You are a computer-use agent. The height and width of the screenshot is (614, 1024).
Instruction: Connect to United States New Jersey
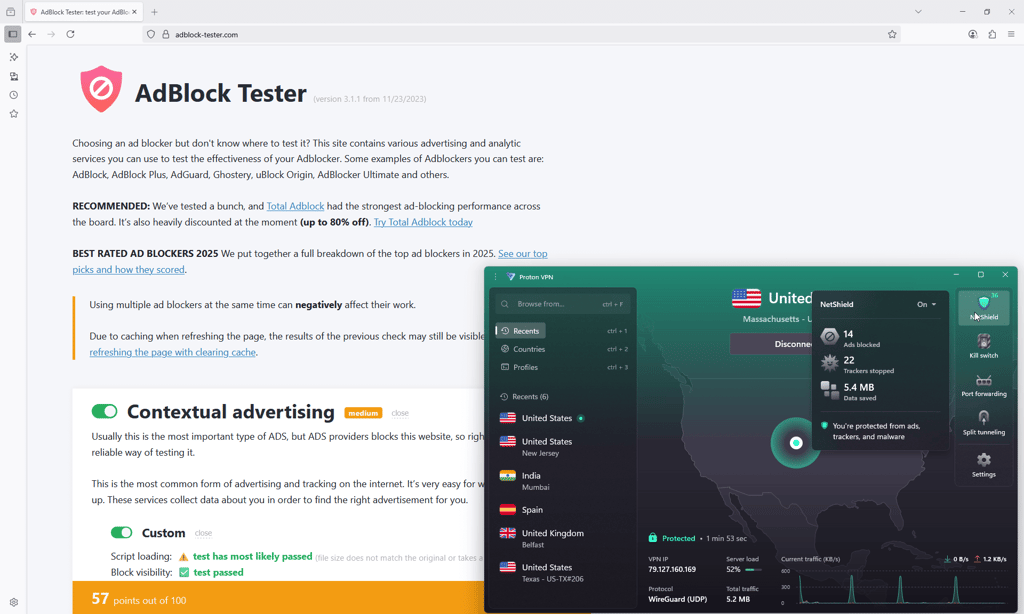(562, 447)
